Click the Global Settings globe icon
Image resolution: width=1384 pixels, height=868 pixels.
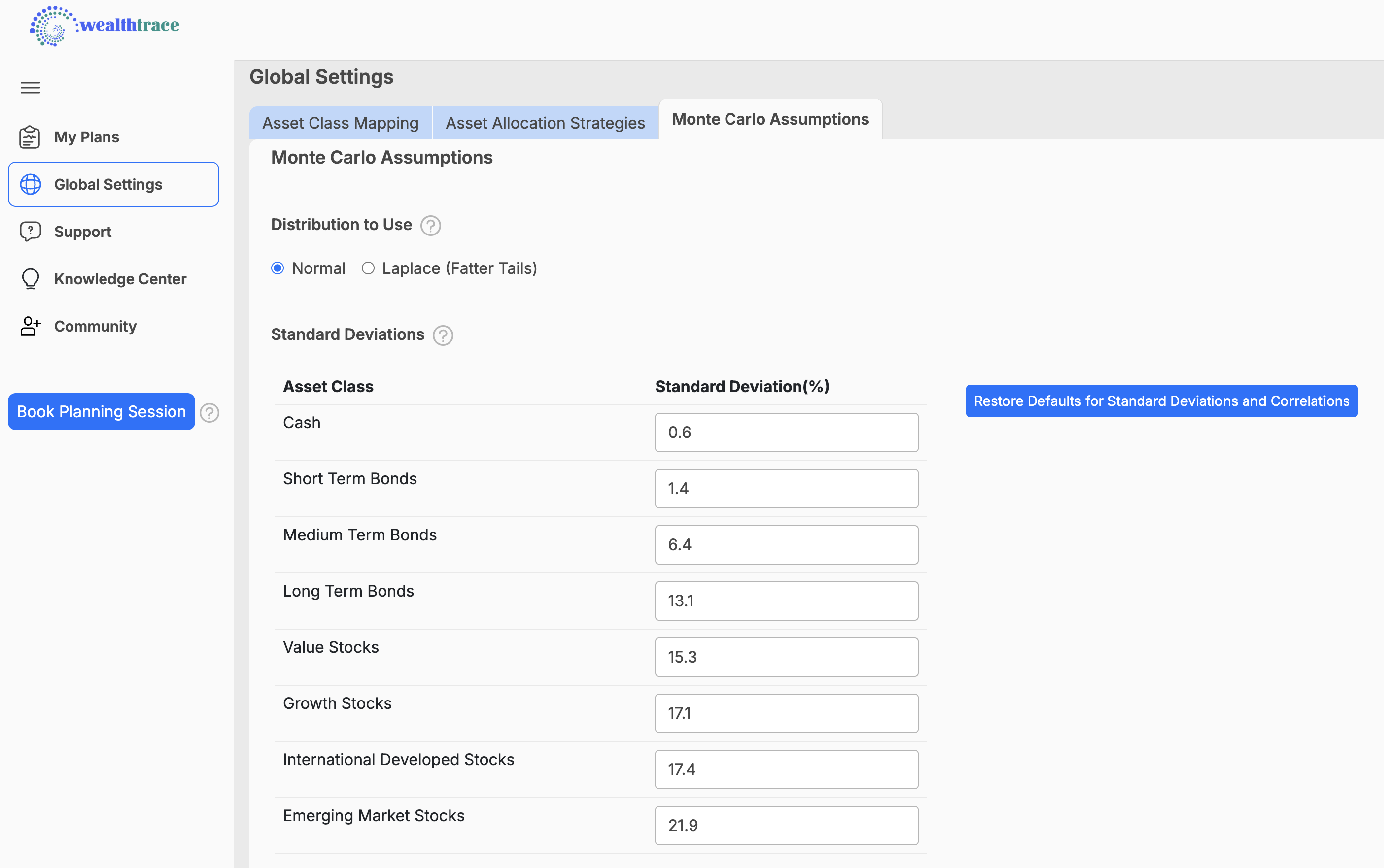click(x=31, y=184)
